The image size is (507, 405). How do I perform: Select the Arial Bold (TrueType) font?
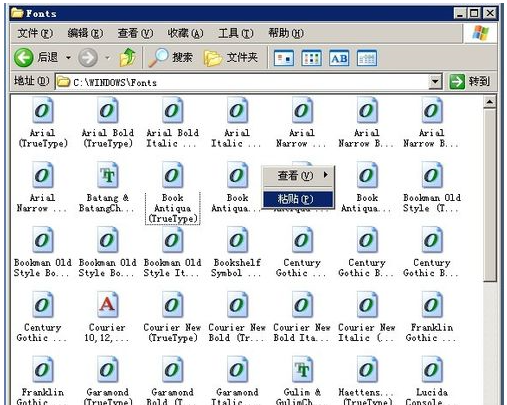(x=107, y=123)
